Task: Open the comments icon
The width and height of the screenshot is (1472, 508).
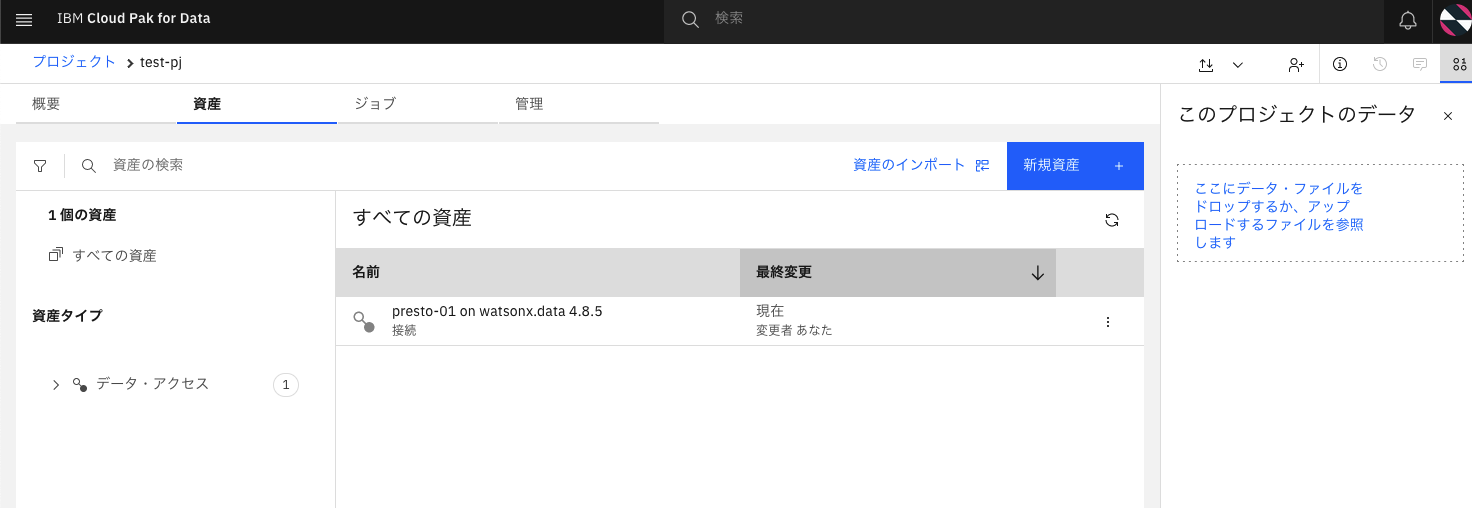Action: pos(1419,64)
